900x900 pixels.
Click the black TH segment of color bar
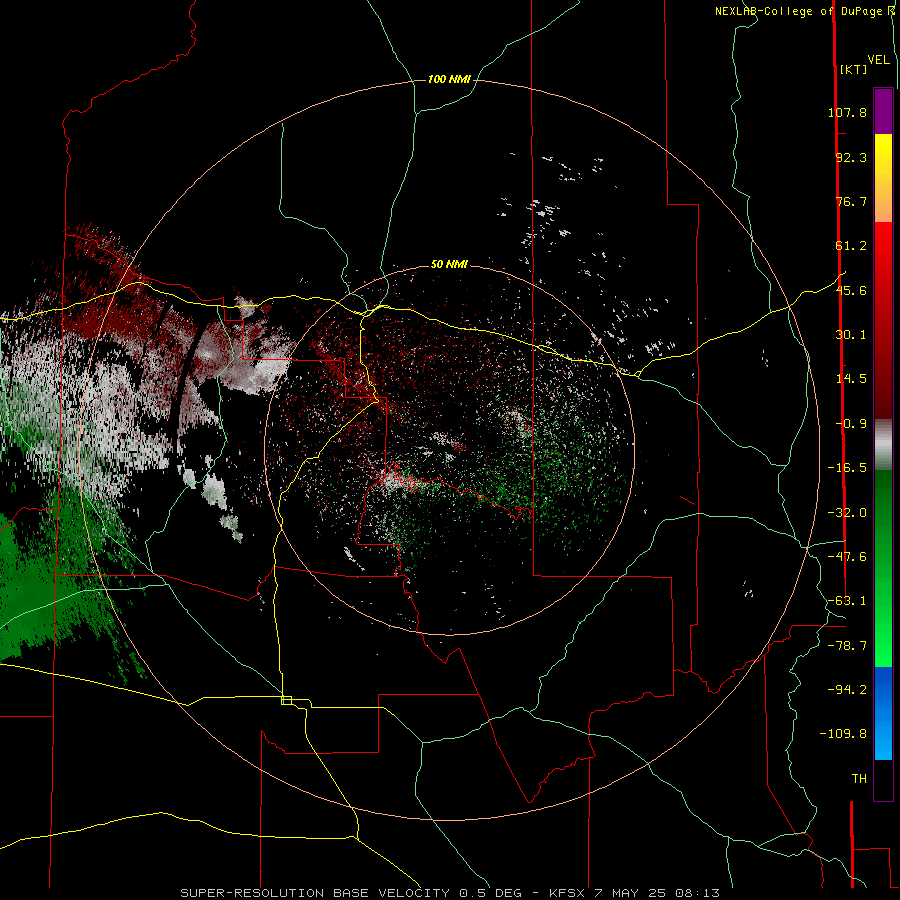point(883,779)
